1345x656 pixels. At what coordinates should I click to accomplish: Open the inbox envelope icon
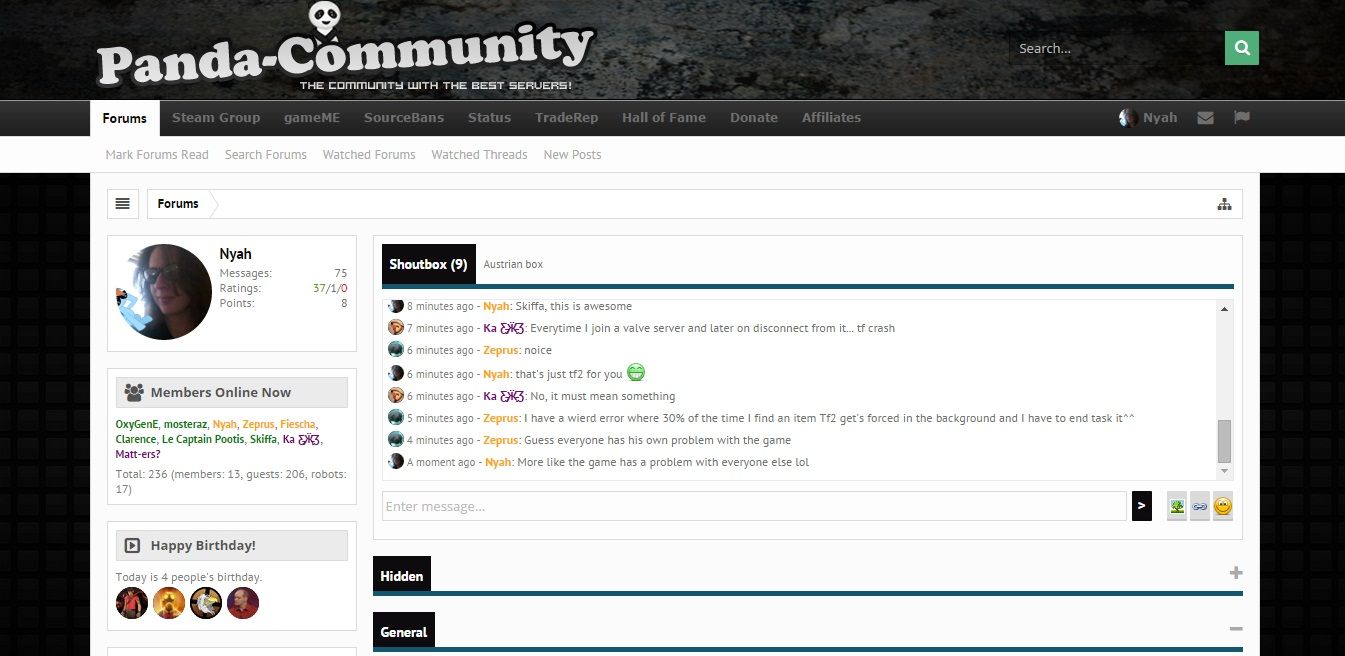1205,118
